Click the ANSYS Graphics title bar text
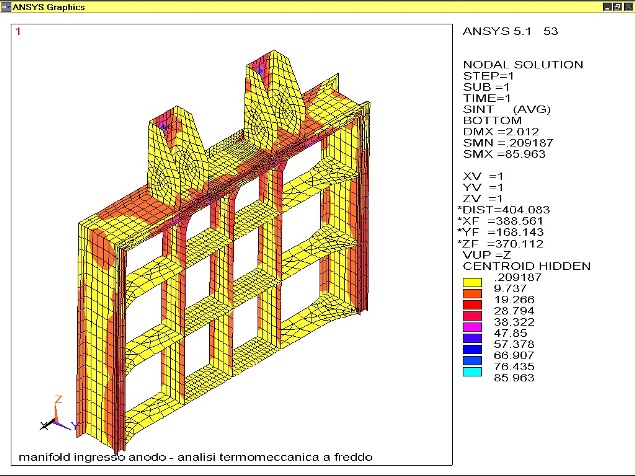 [49, 7]
